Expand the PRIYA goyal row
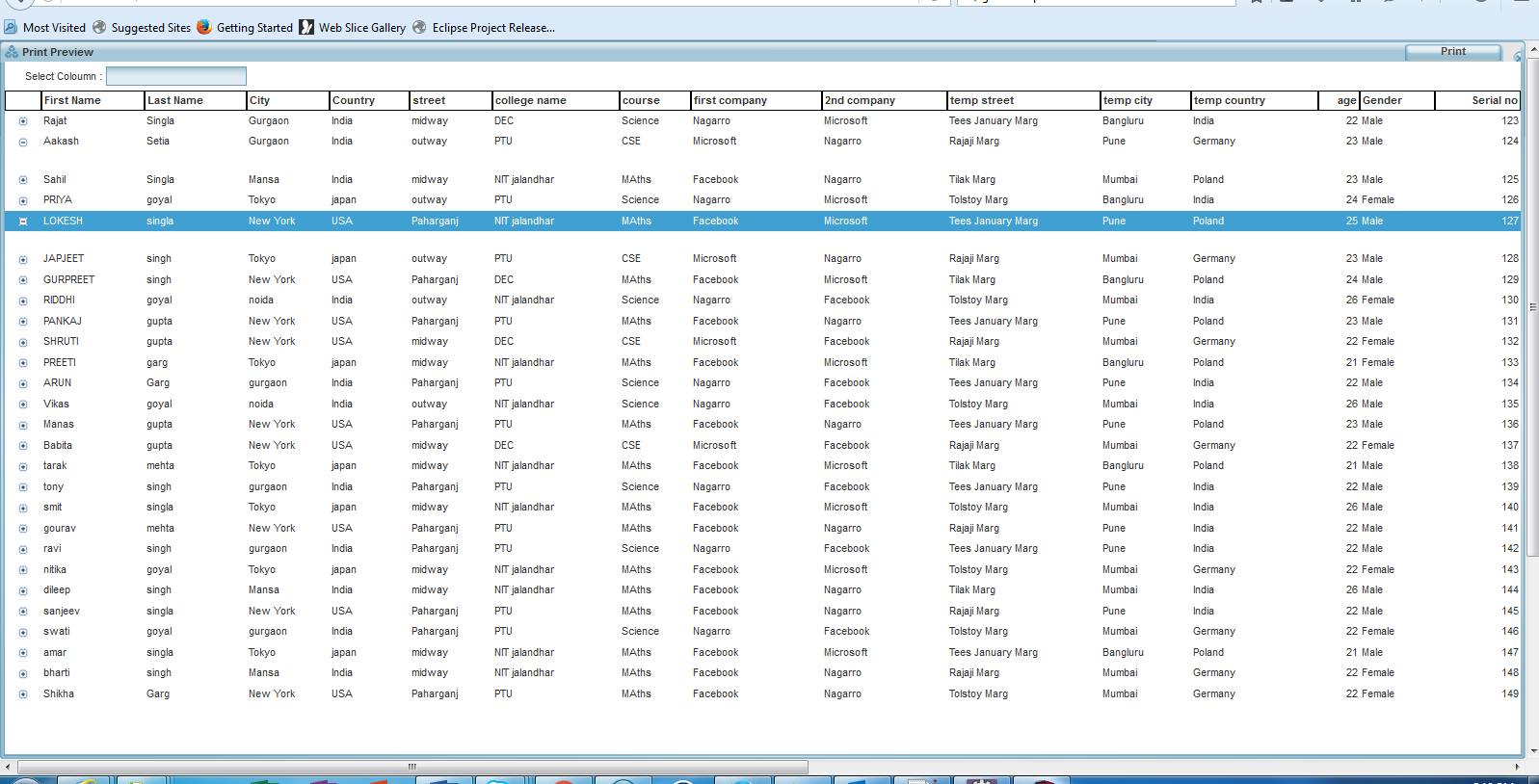The width and height of the screenshot is (1539, 784). (x=23, y=200)
